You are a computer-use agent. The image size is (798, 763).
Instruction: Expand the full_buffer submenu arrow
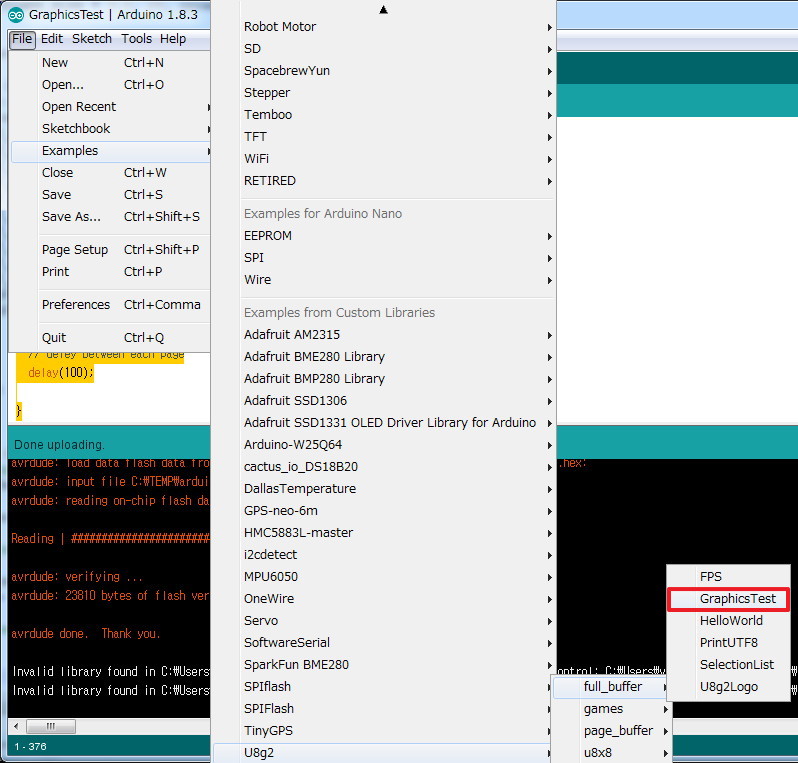(x=665, y=687)
